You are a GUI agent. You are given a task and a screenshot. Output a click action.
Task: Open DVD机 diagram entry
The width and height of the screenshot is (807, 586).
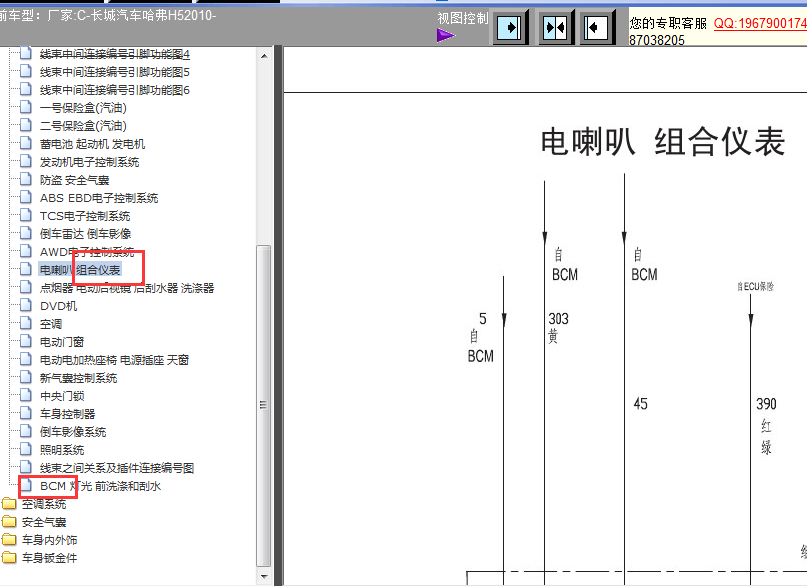pyautogui.click(x=59, y=306)
